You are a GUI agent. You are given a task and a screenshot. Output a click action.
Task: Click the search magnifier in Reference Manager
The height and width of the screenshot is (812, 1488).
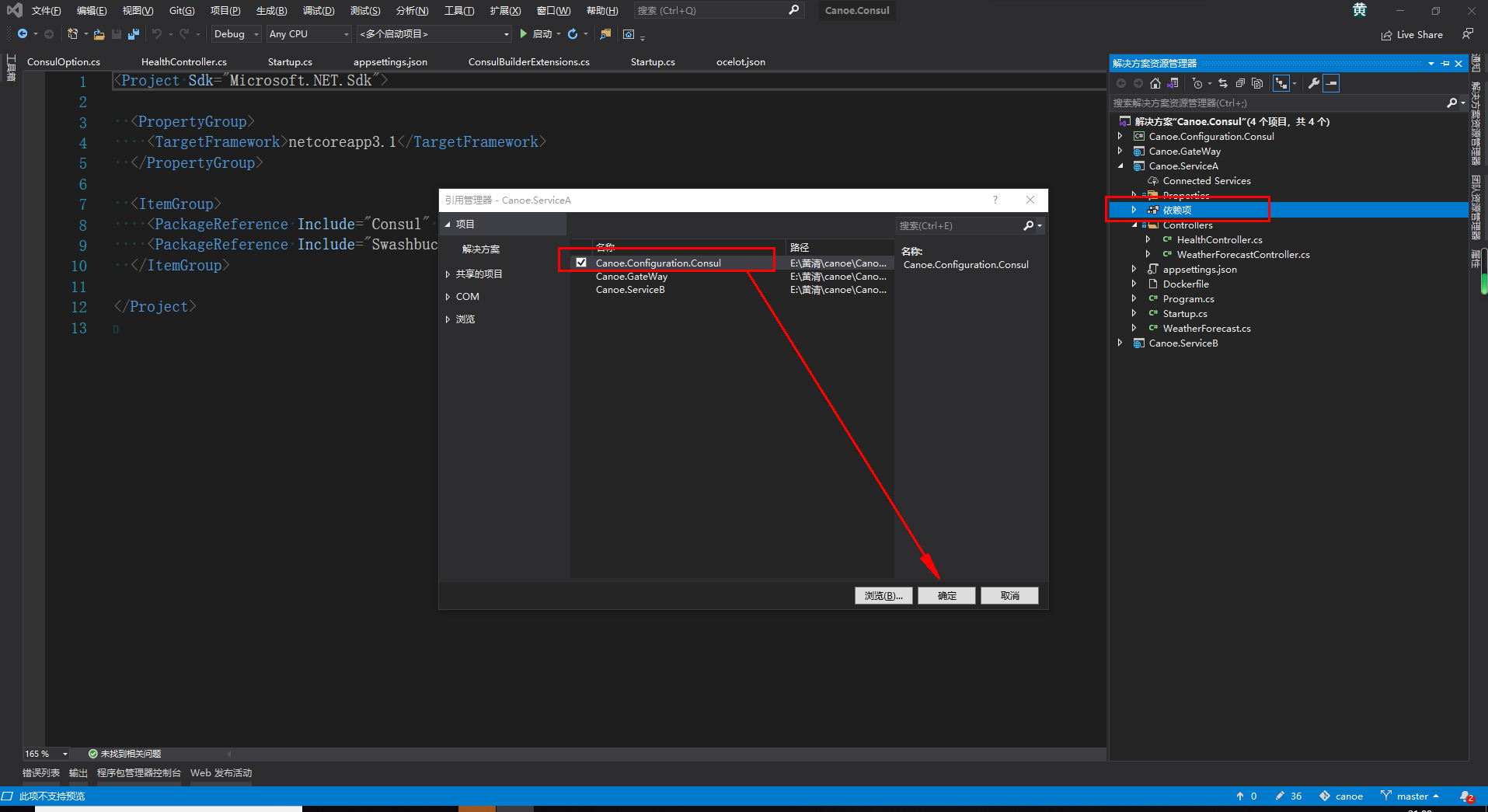[x=1029, y=226]
